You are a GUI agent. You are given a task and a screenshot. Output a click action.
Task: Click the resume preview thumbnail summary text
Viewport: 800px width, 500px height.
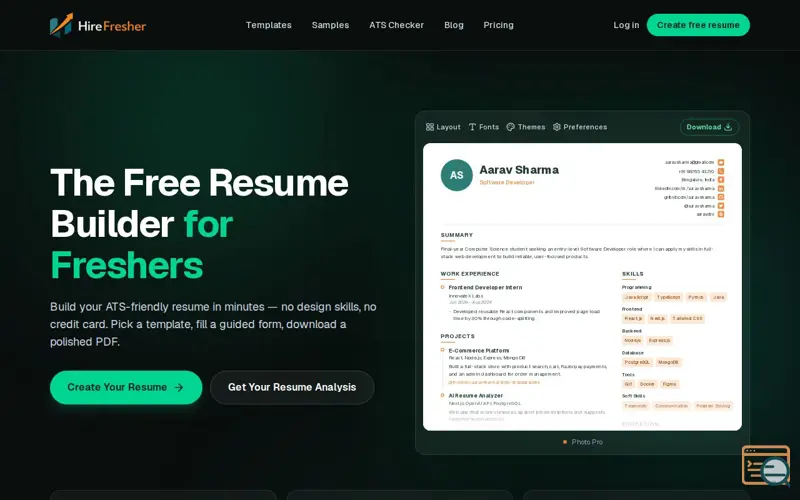pyautogui.click(x=577, y=253)
